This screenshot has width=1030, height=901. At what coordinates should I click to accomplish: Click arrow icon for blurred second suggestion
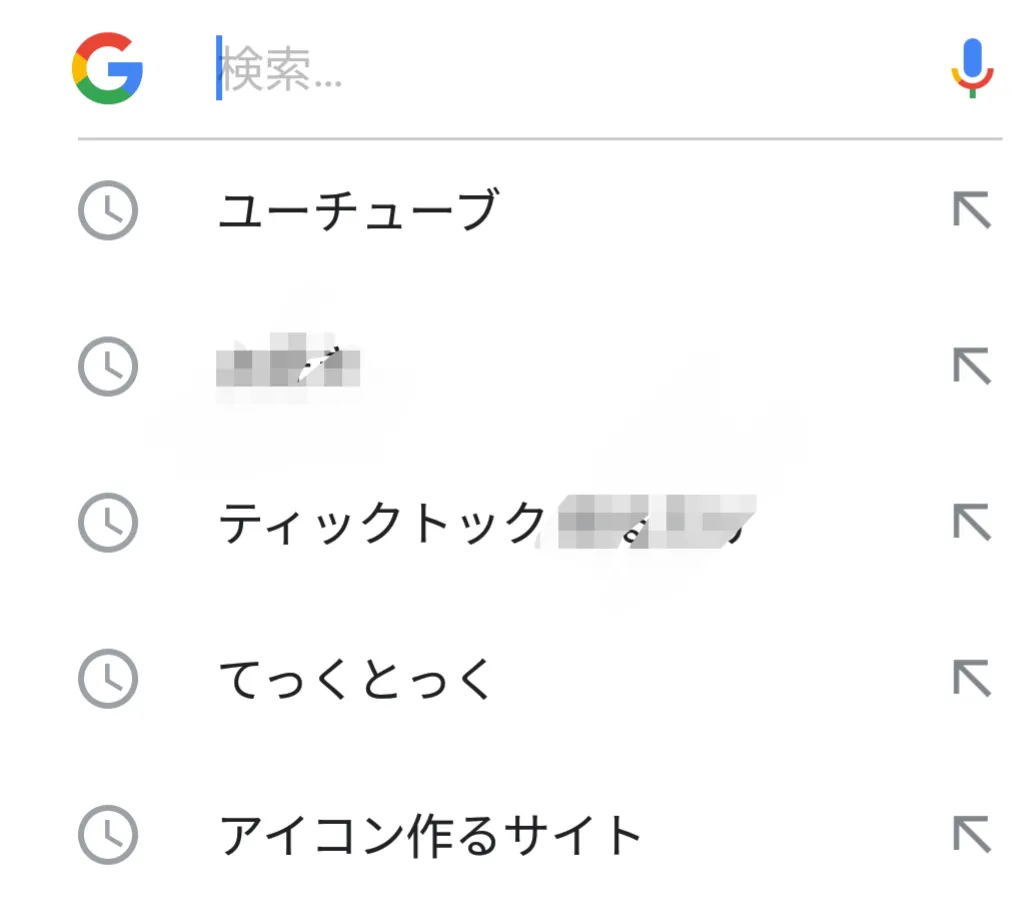pos(971,367)
